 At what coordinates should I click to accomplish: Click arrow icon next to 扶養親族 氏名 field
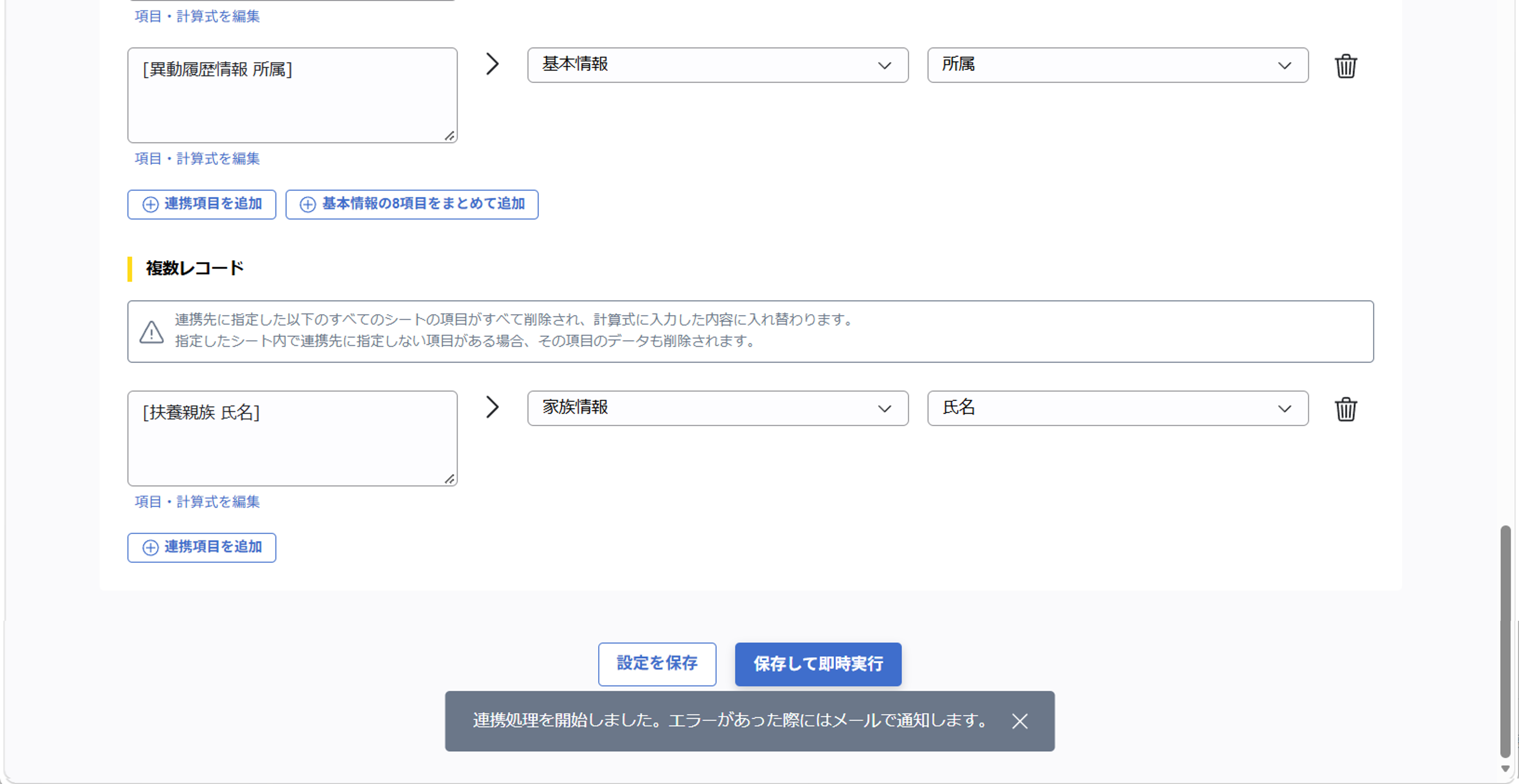(492, 407)
